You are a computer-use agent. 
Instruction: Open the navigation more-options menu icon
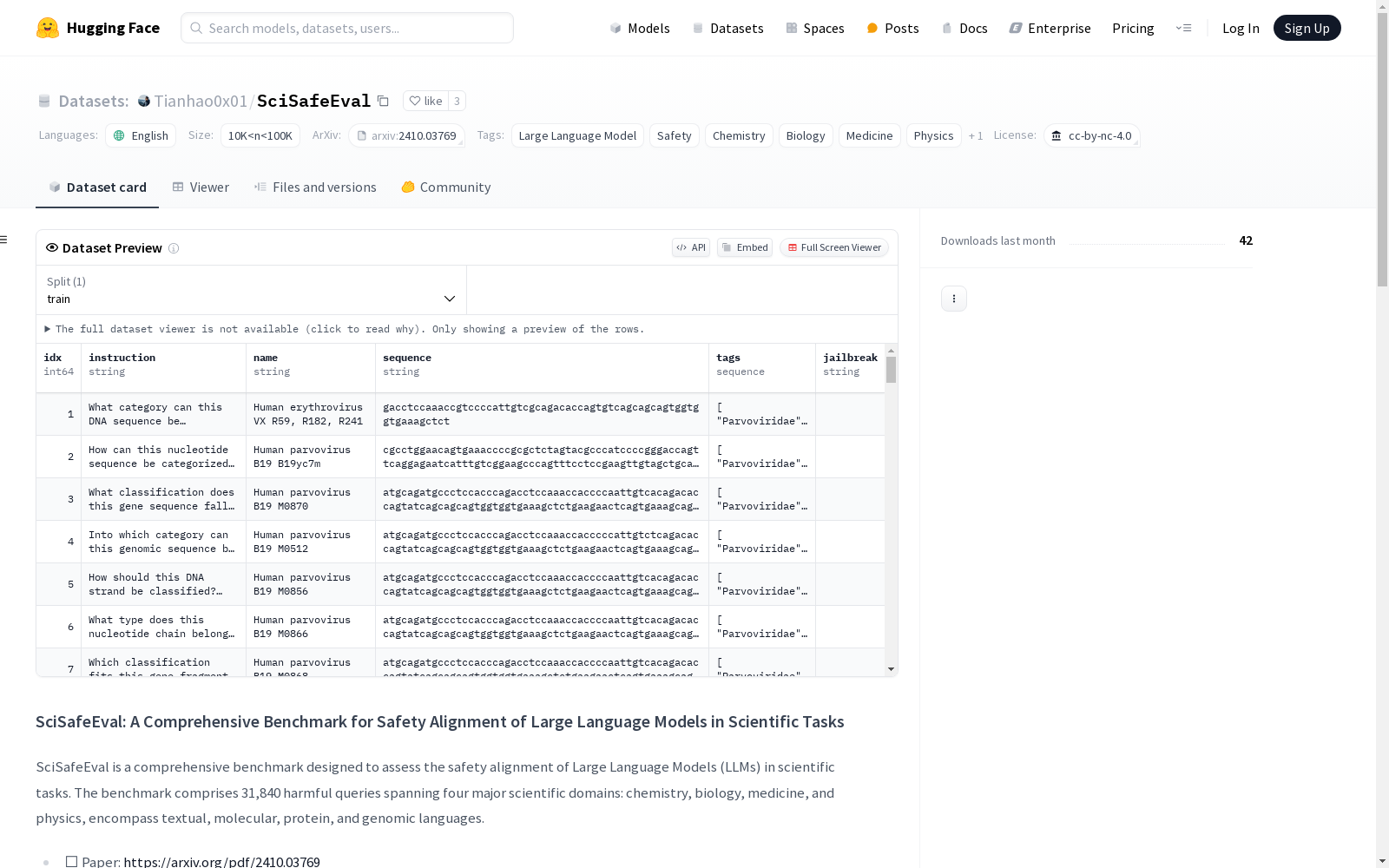1183,28
